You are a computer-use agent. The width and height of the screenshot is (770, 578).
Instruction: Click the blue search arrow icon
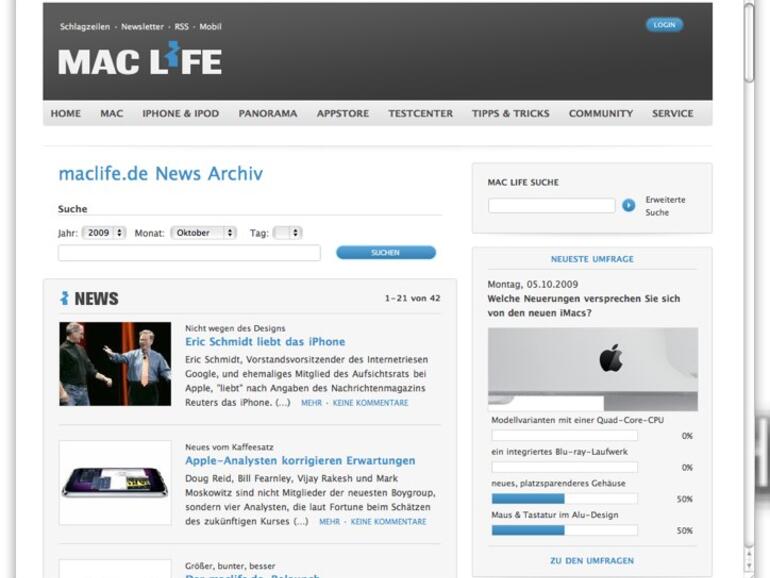(x=628, y=205)
